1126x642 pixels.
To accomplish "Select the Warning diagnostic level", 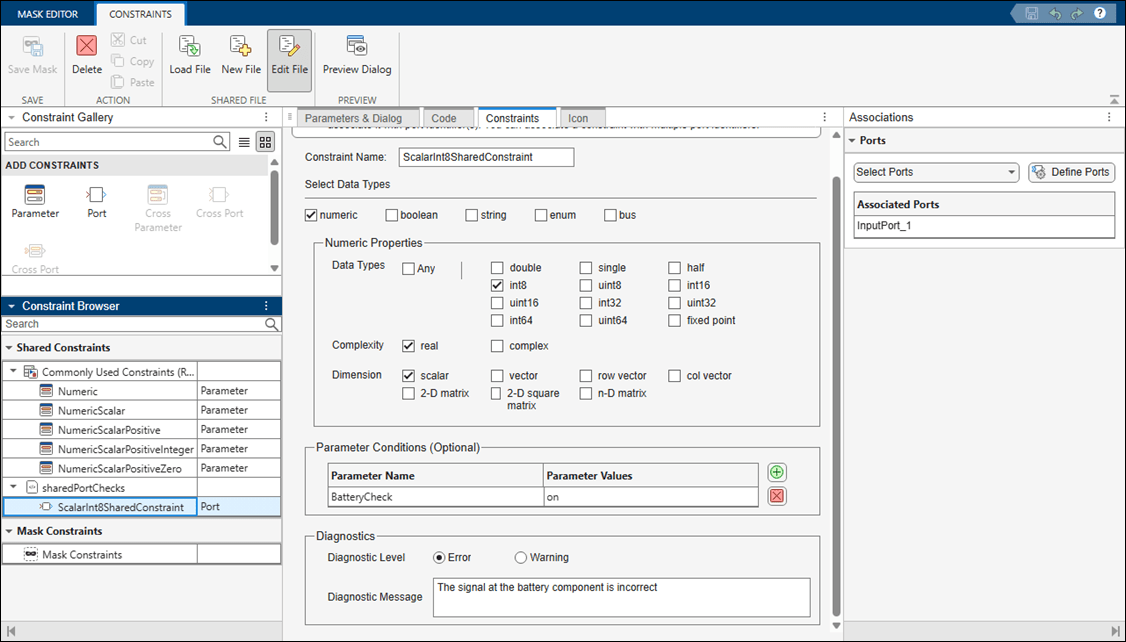I will point(521,558).
